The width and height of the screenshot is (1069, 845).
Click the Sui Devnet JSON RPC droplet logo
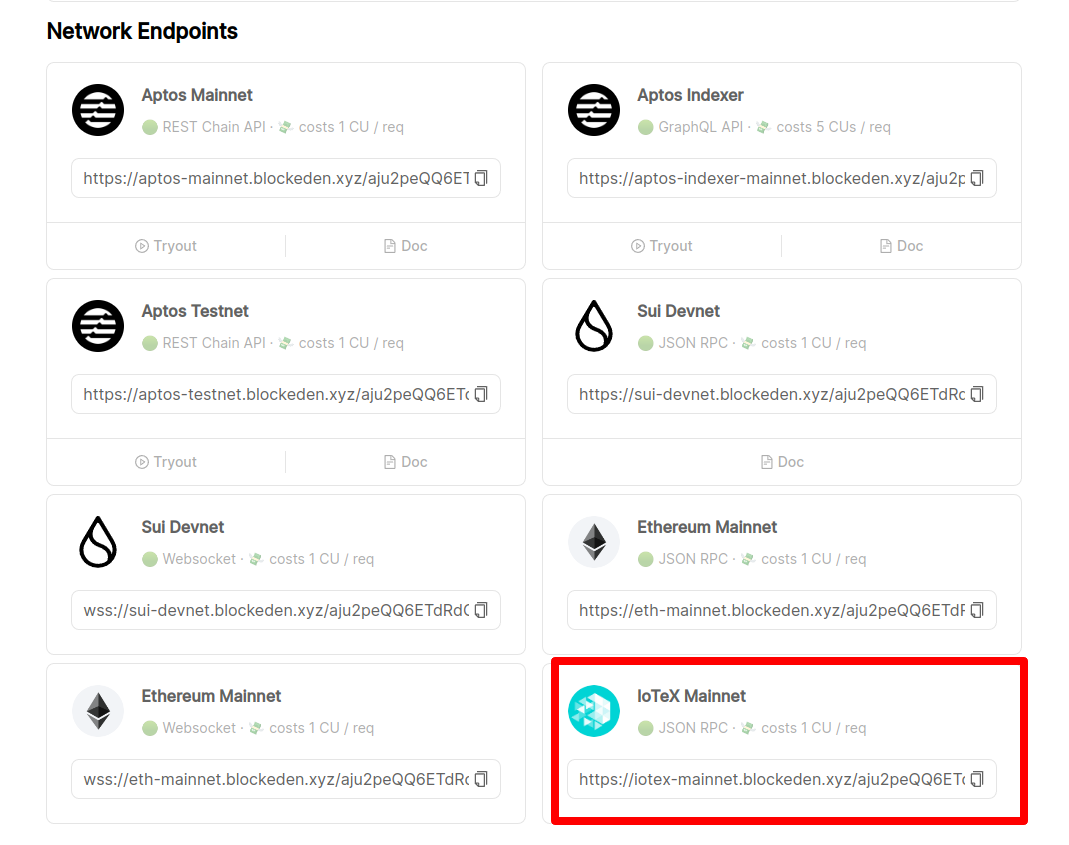(x=594, y=326)
